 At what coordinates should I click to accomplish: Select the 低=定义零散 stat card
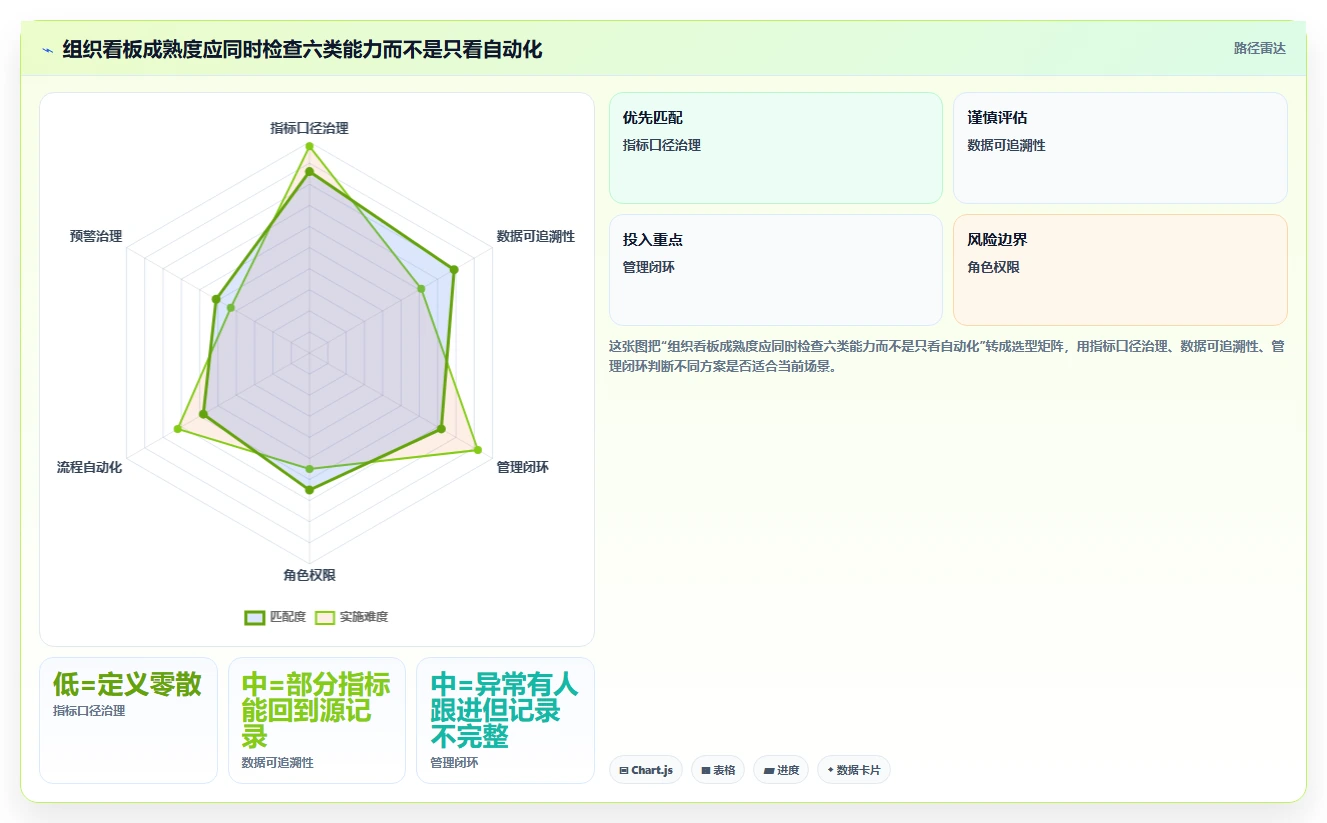pyautogui.click(x=128, y=720)
